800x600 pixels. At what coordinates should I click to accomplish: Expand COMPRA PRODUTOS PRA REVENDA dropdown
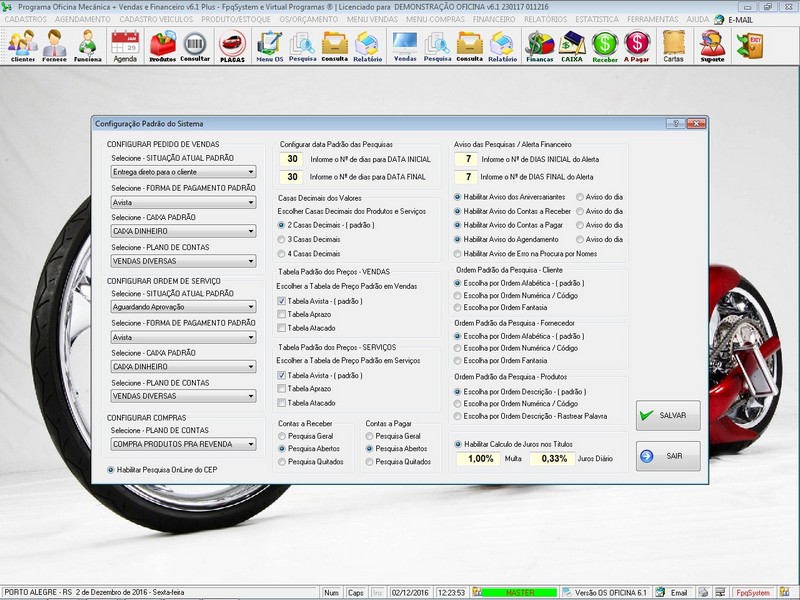(251, 444)
